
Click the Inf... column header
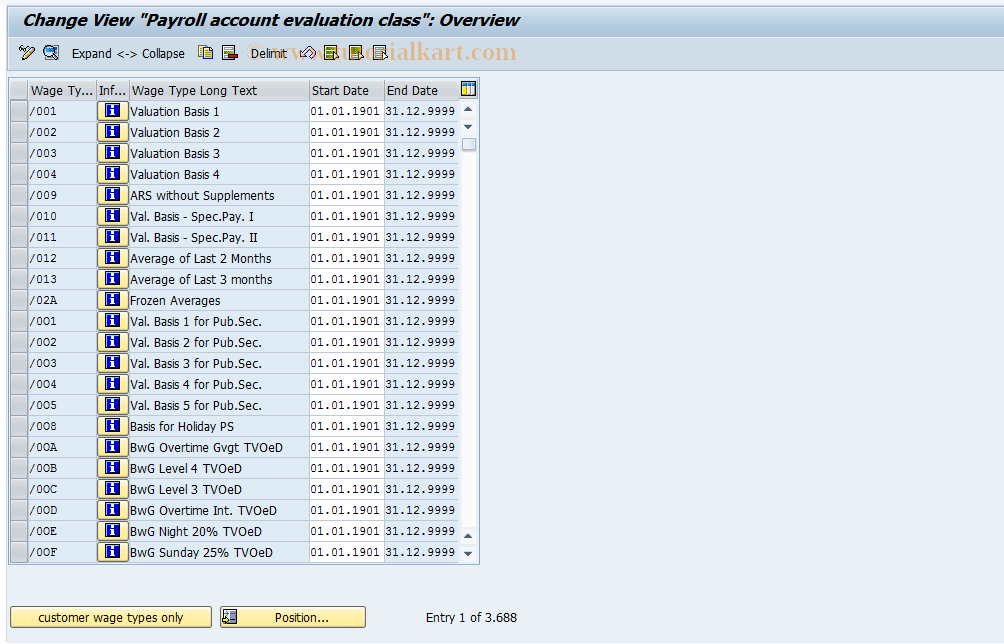[112, 90]
